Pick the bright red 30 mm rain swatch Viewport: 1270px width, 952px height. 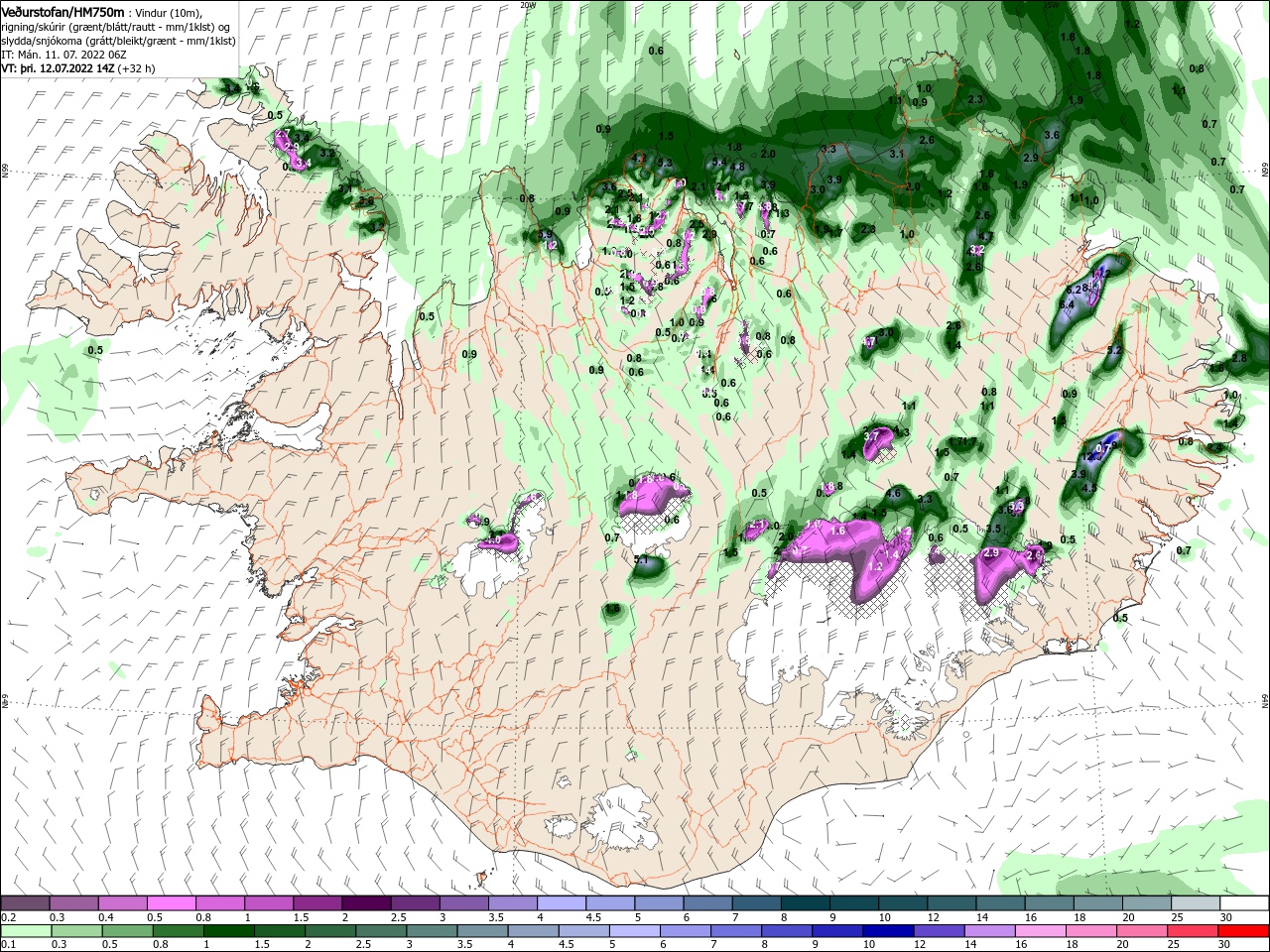click(1242, 930)
